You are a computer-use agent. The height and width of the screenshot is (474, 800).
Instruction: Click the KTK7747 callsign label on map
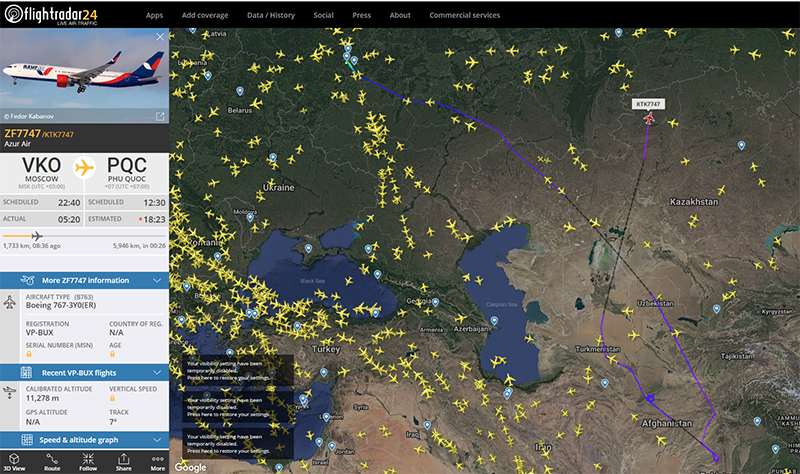coord(648,104)
